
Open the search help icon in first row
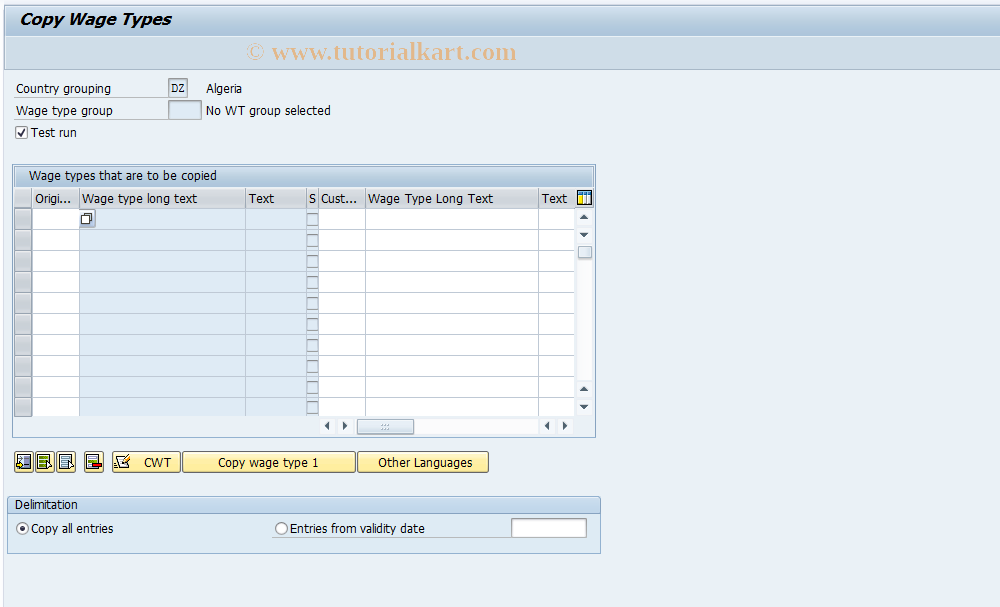pos(87,219)
